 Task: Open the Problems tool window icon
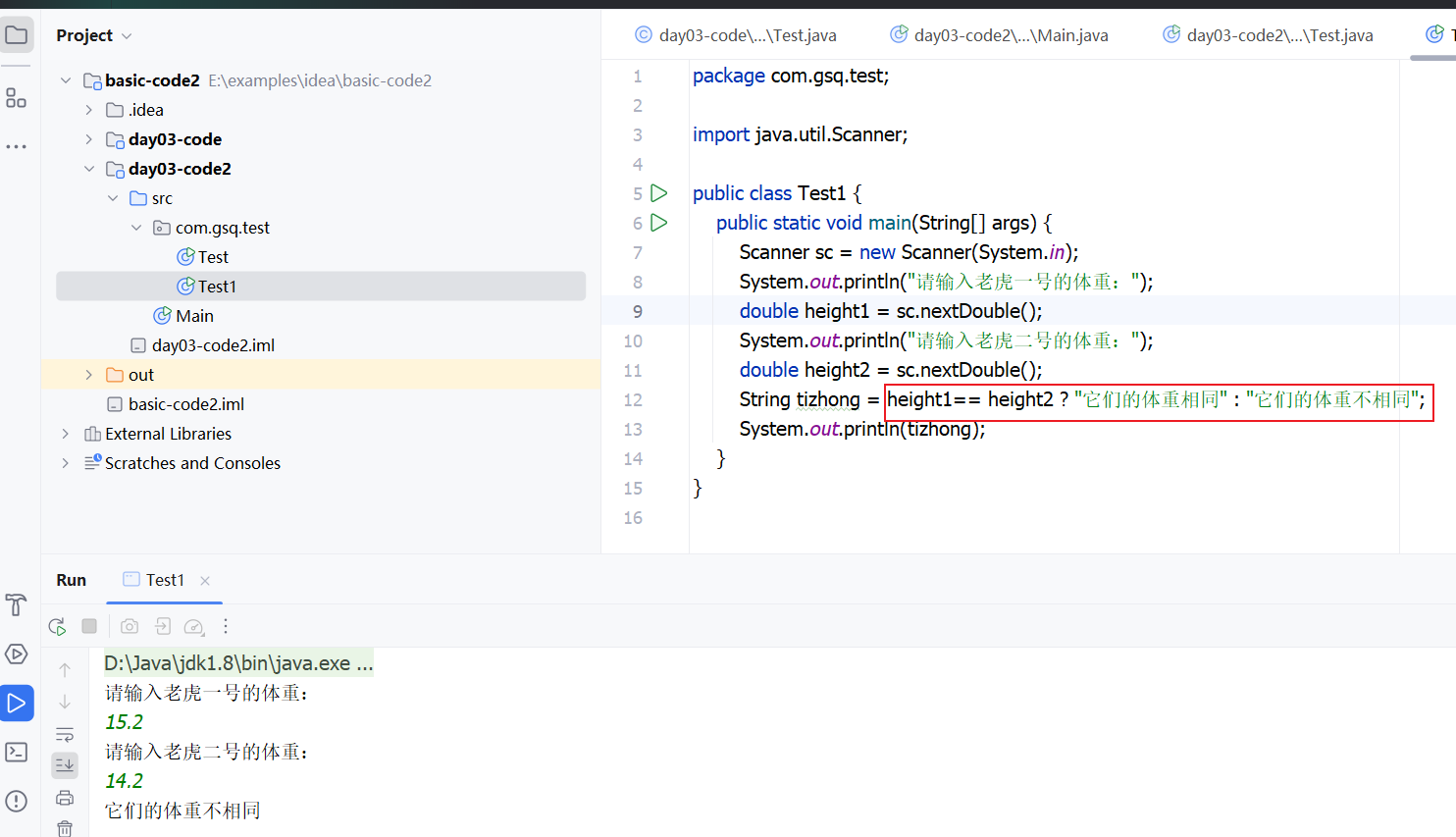click(x=16, y=801)
